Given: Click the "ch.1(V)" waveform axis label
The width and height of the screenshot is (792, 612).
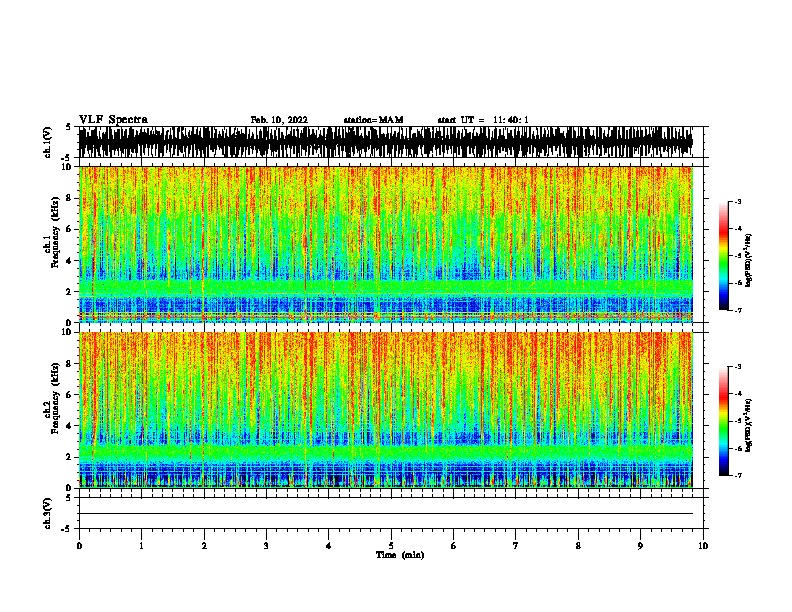Looking at the screenshot, I should [48, 142].
